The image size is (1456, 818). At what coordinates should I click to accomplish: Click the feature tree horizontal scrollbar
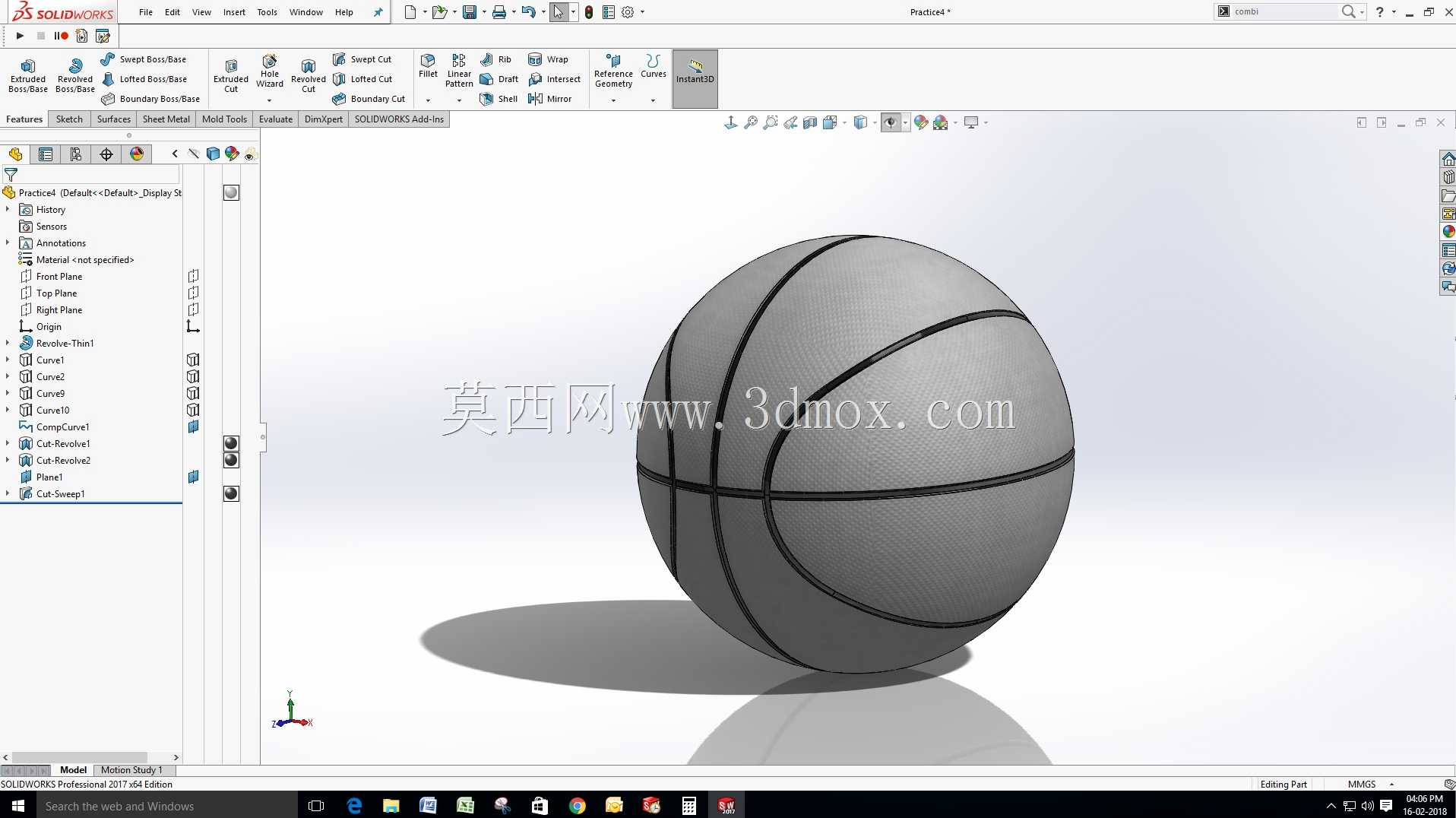80,757
